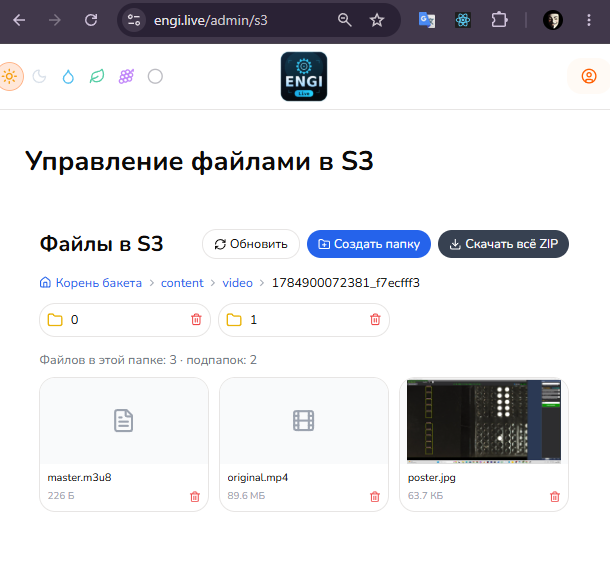Click the browser forward arrow

click(55, 20)
